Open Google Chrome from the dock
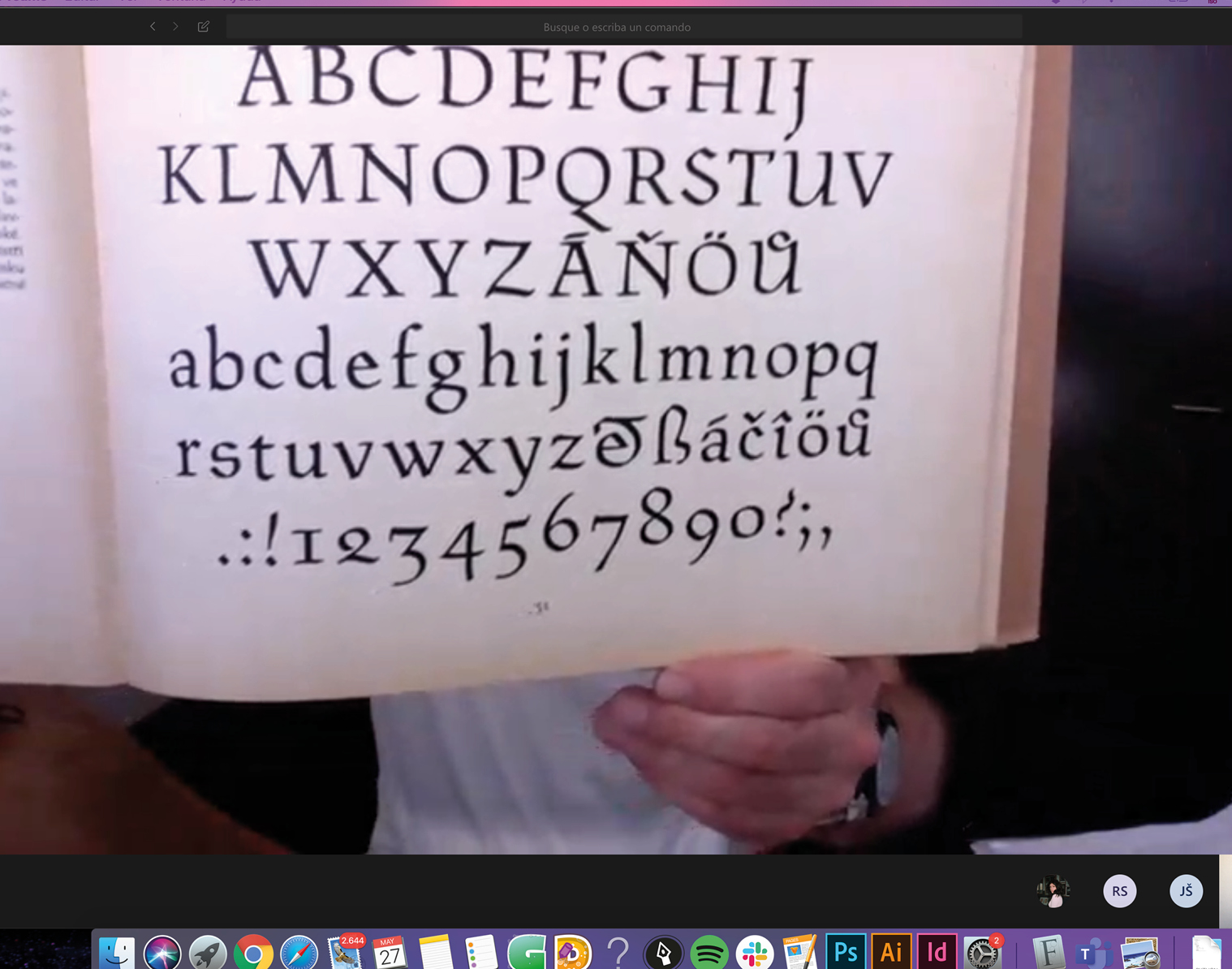The image size is (1232, 969). click(253, 953)
